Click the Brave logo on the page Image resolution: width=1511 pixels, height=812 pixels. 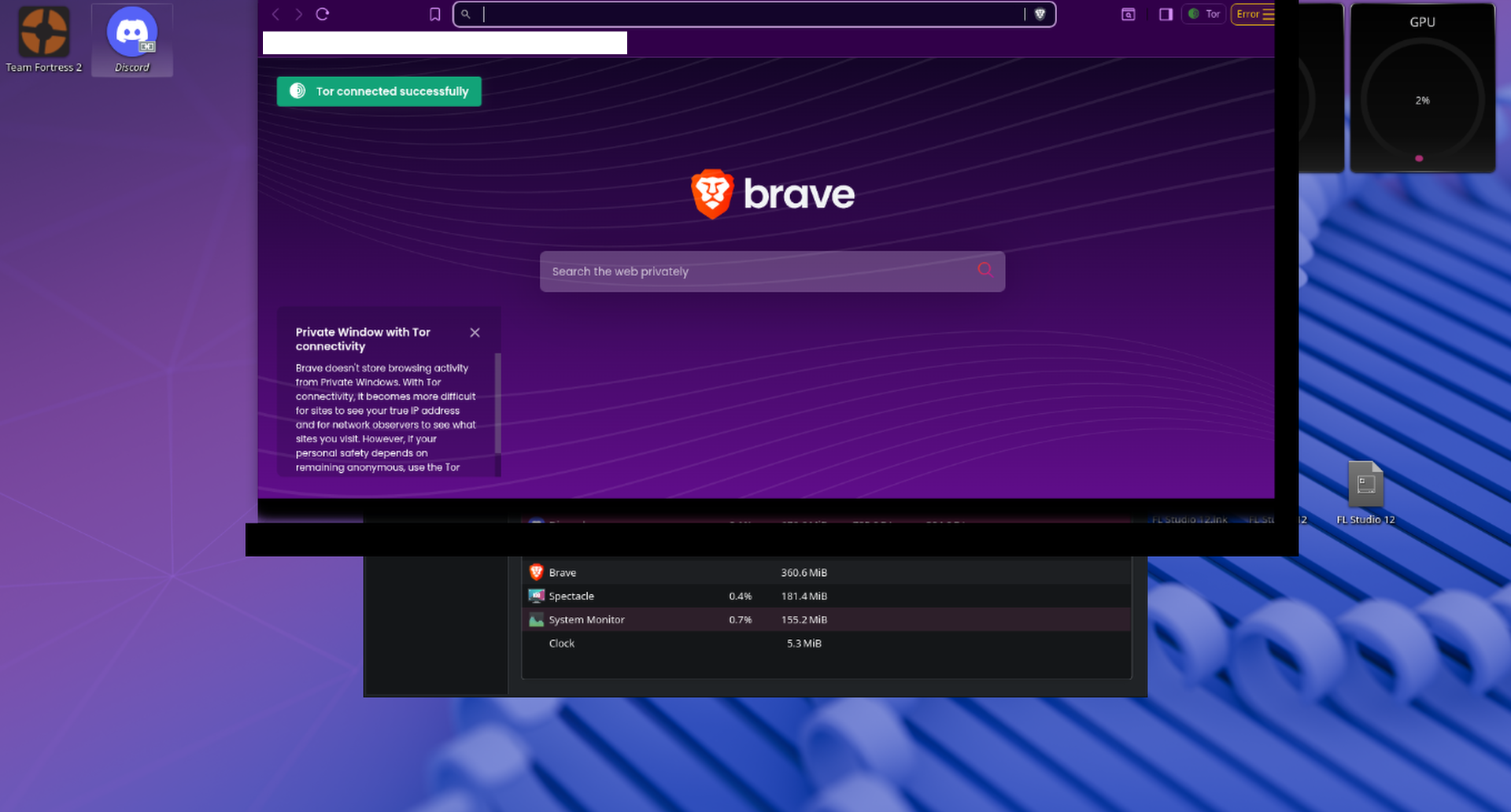(773, 194)
